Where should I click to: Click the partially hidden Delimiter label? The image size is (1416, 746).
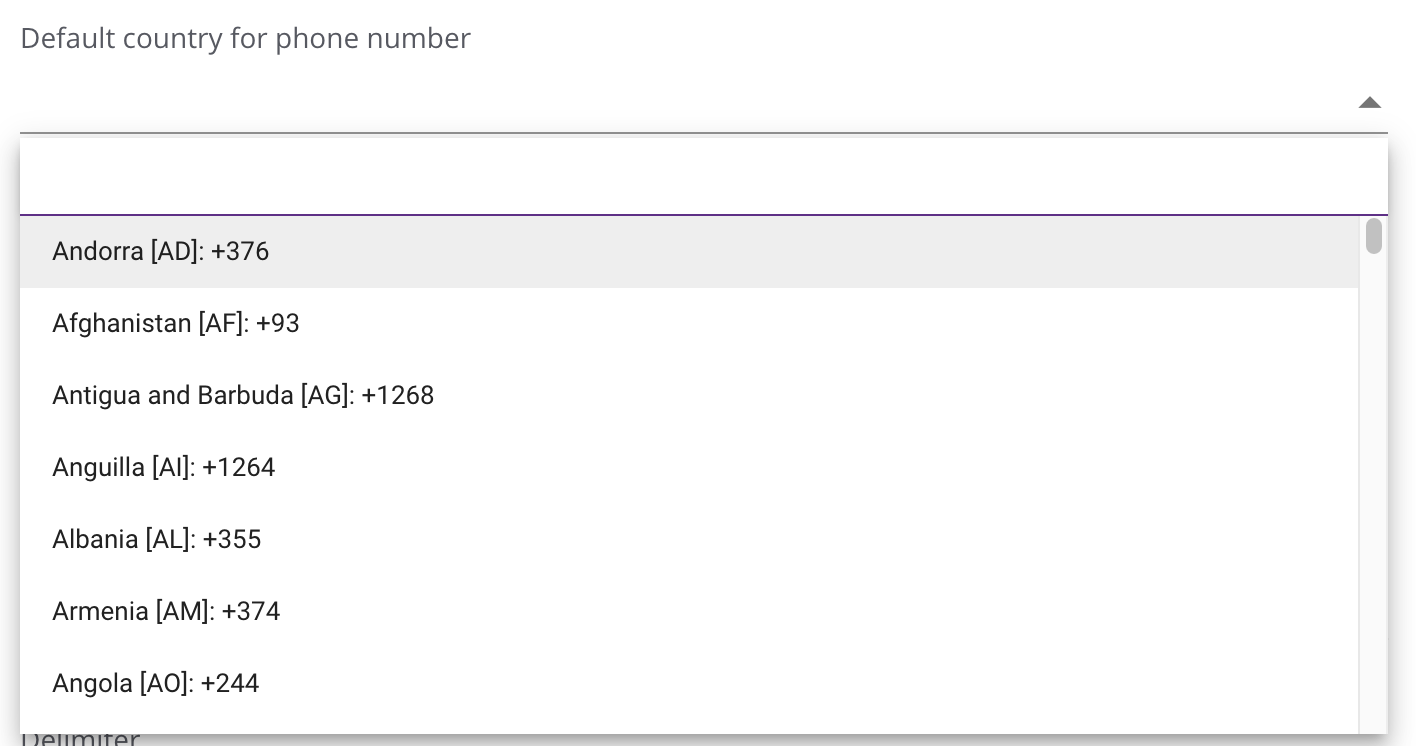(x=80, y=739)
